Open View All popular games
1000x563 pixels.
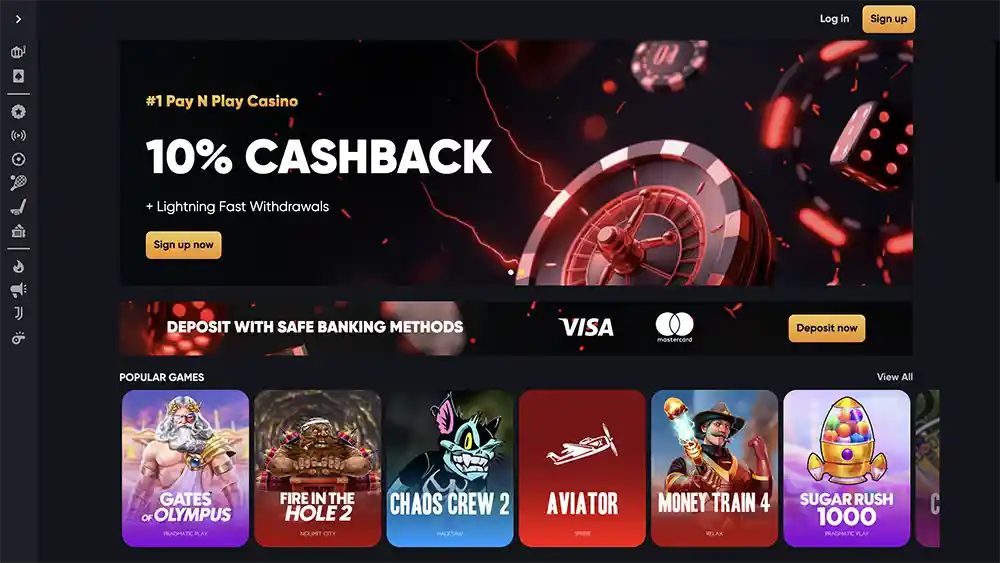pyautogui.click(x=894, y=377)
